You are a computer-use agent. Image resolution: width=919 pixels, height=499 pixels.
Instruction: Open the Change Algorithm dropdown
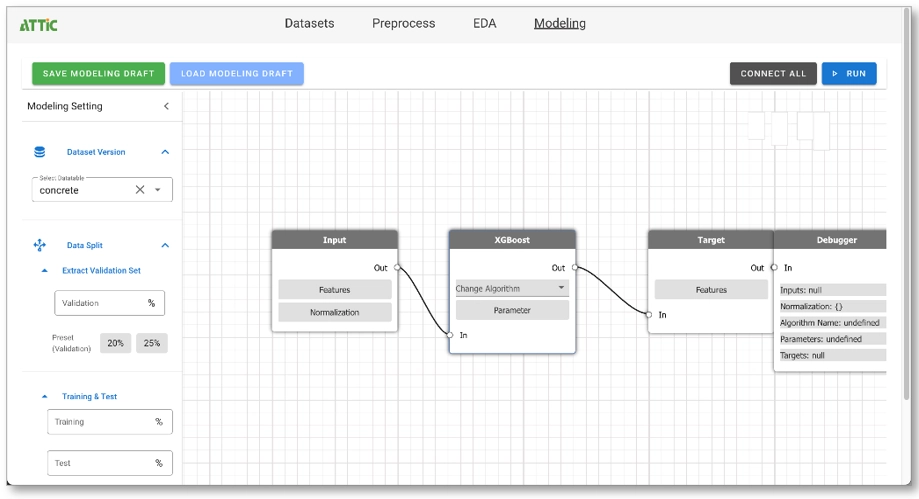[x=512, y=288]
